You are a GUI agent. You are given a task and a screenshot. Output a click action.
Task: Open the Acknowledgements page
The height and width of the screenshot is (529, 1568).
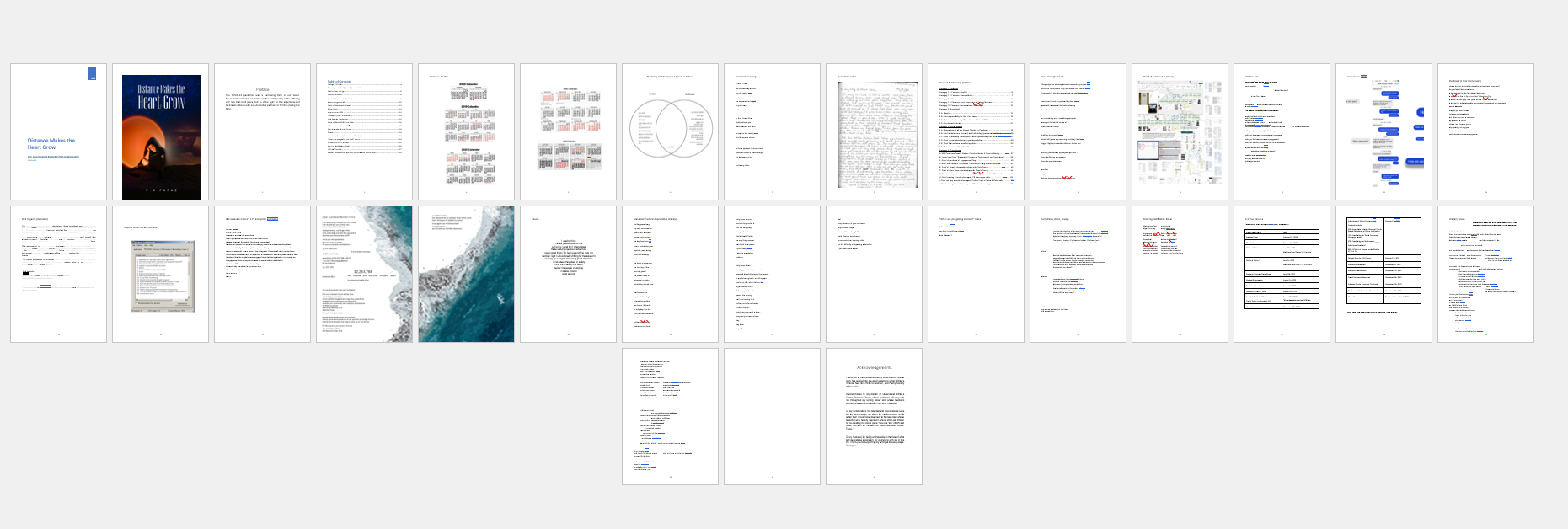(875, 416)
